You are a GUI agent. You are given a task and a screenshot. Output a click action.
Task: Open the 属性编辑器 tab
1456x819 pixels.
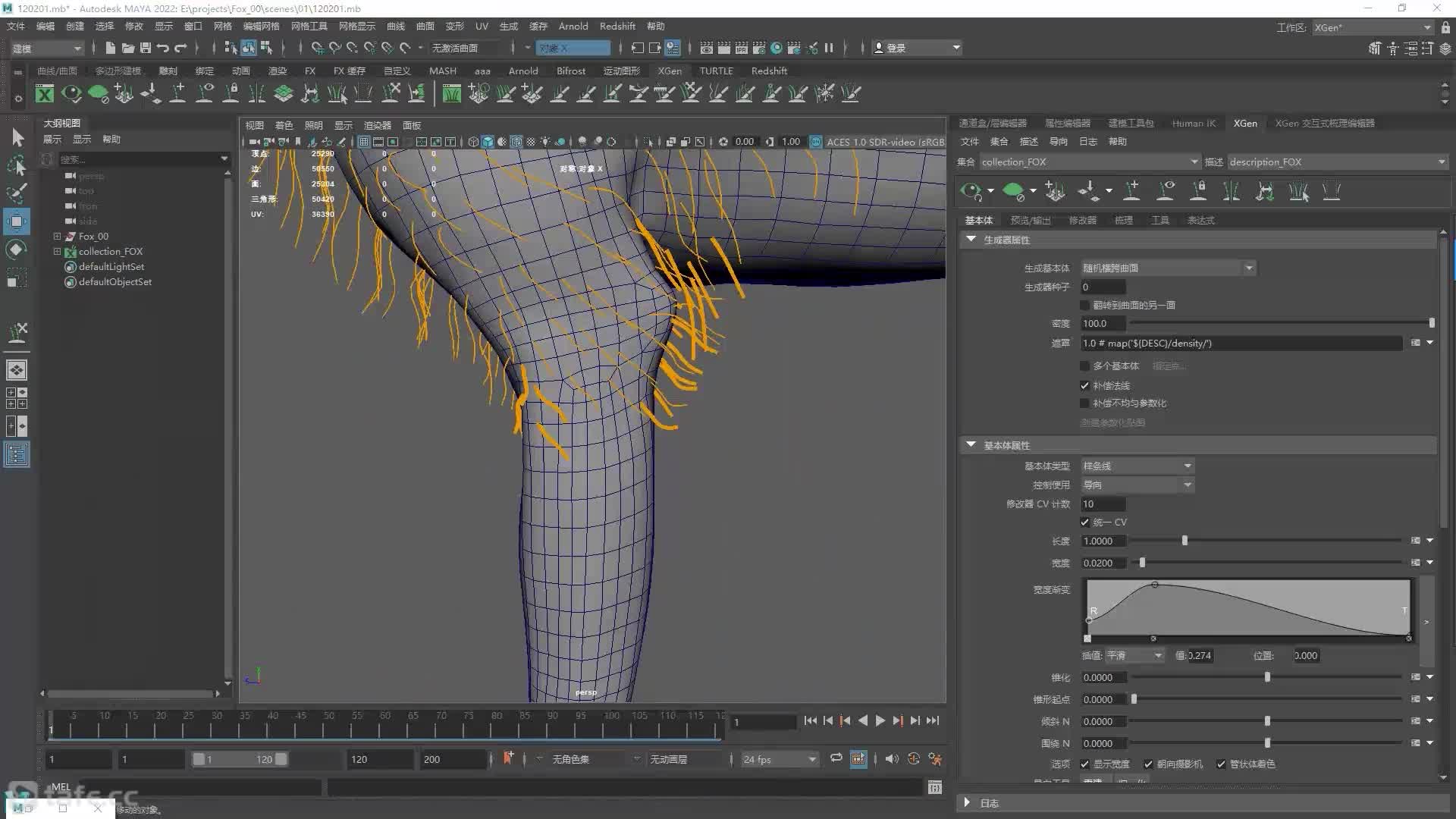point(1067,123)
